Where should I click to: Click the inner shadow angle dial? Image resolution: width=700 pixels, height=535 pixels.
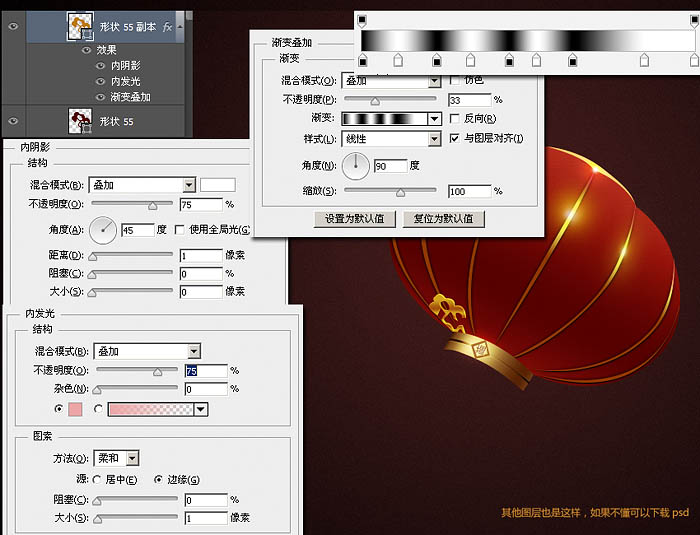click(103, 230)
